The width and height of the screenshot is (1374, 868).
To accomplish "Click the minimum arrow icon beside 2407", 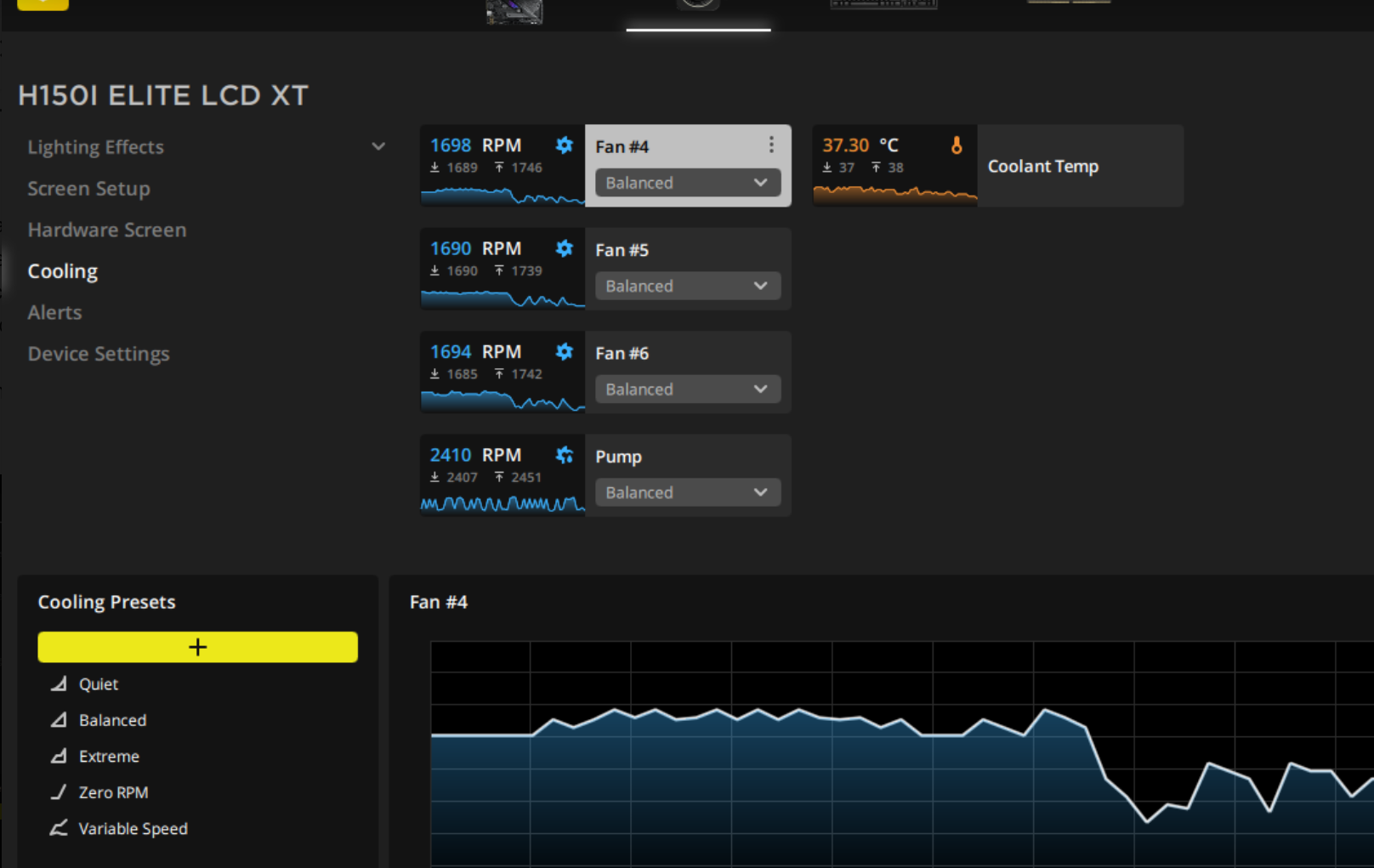I will pyautogui.click(x=434, y=477).
